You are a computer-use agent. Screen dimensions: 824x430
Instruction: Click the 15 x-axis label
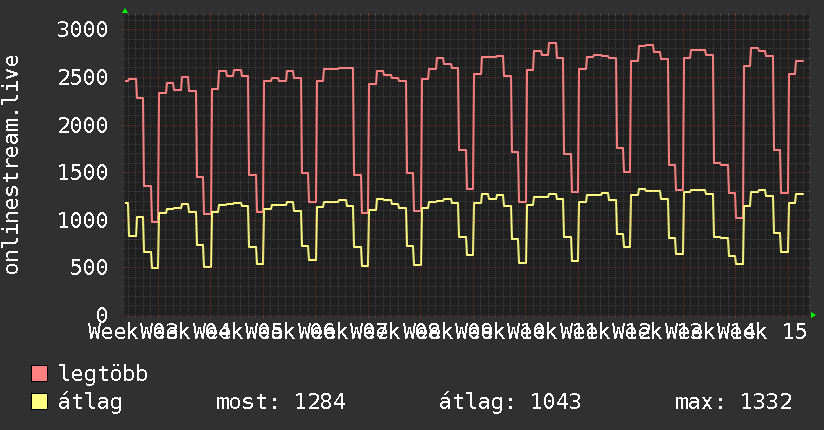tap(794, 332)
